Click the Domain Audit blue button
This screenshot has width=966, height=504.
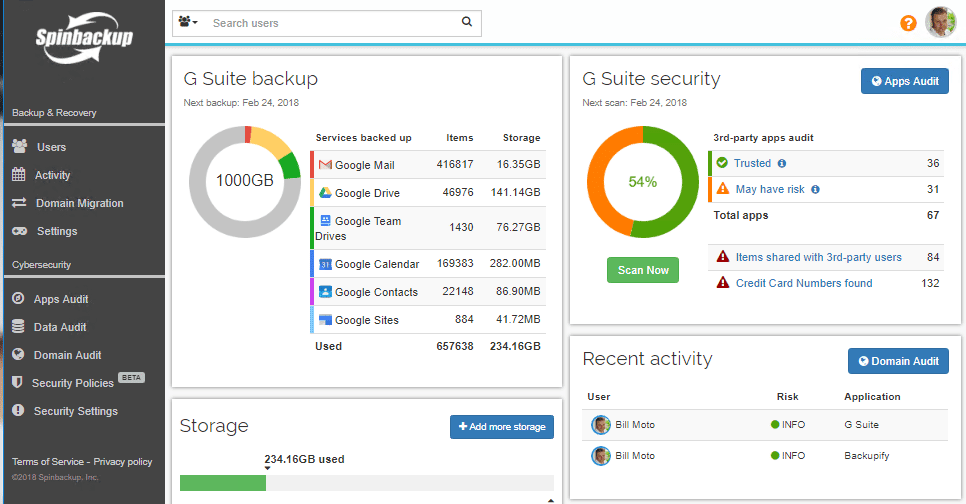tap(898, 361)
